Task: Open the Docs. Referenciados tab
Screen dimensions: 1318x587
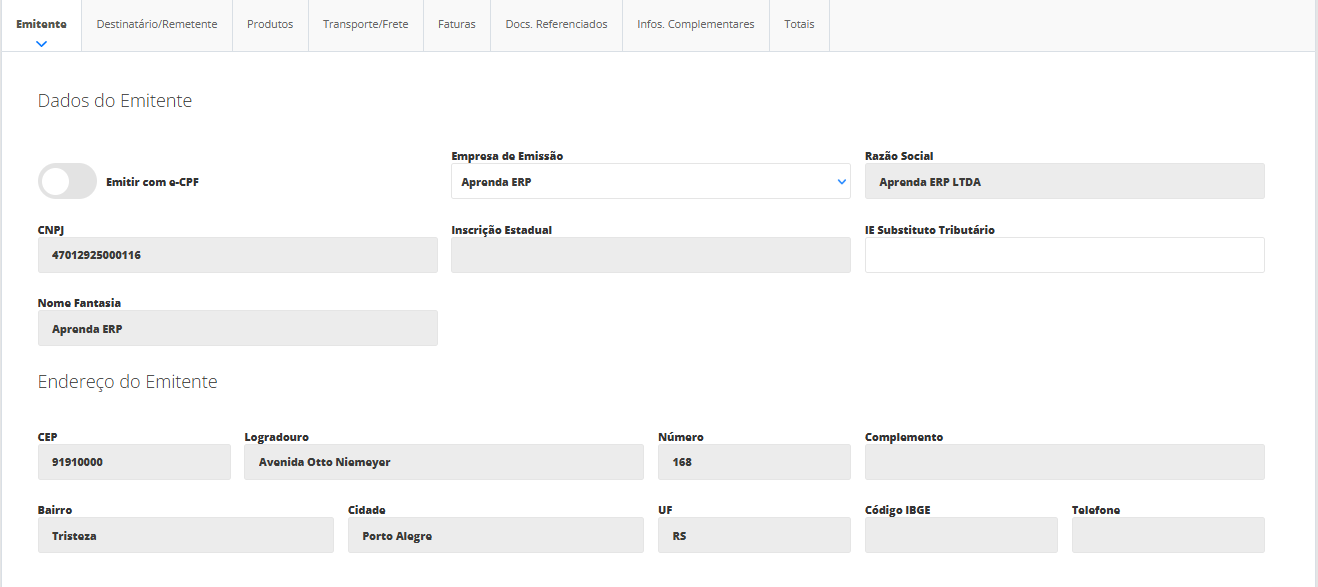Action: coord(556,24)
